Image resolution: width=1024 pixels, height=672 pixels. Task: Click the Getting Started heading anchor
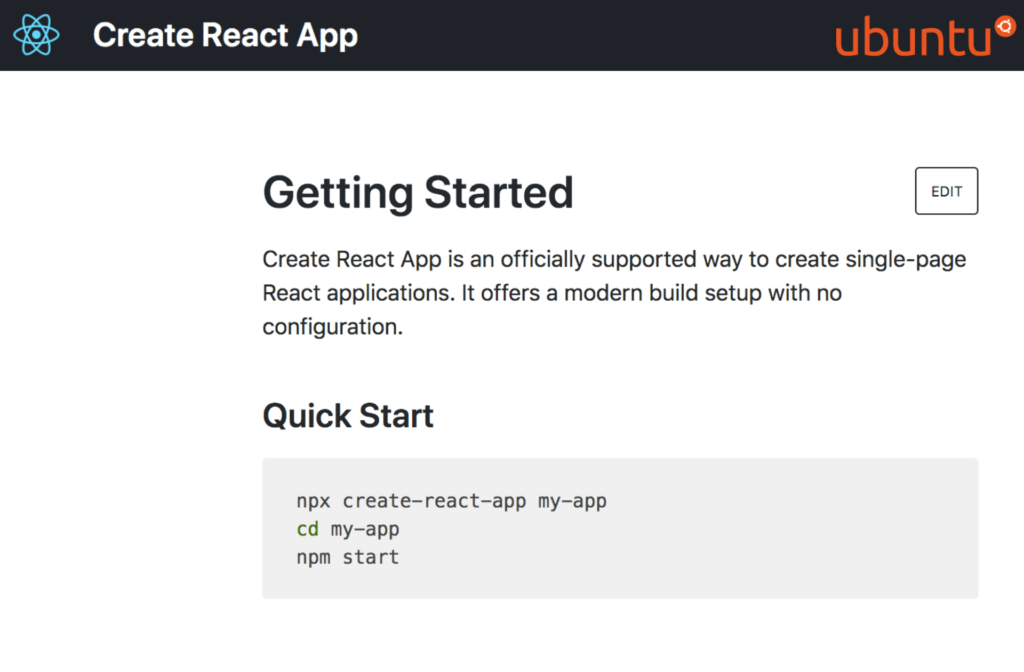tap(418, 192)
